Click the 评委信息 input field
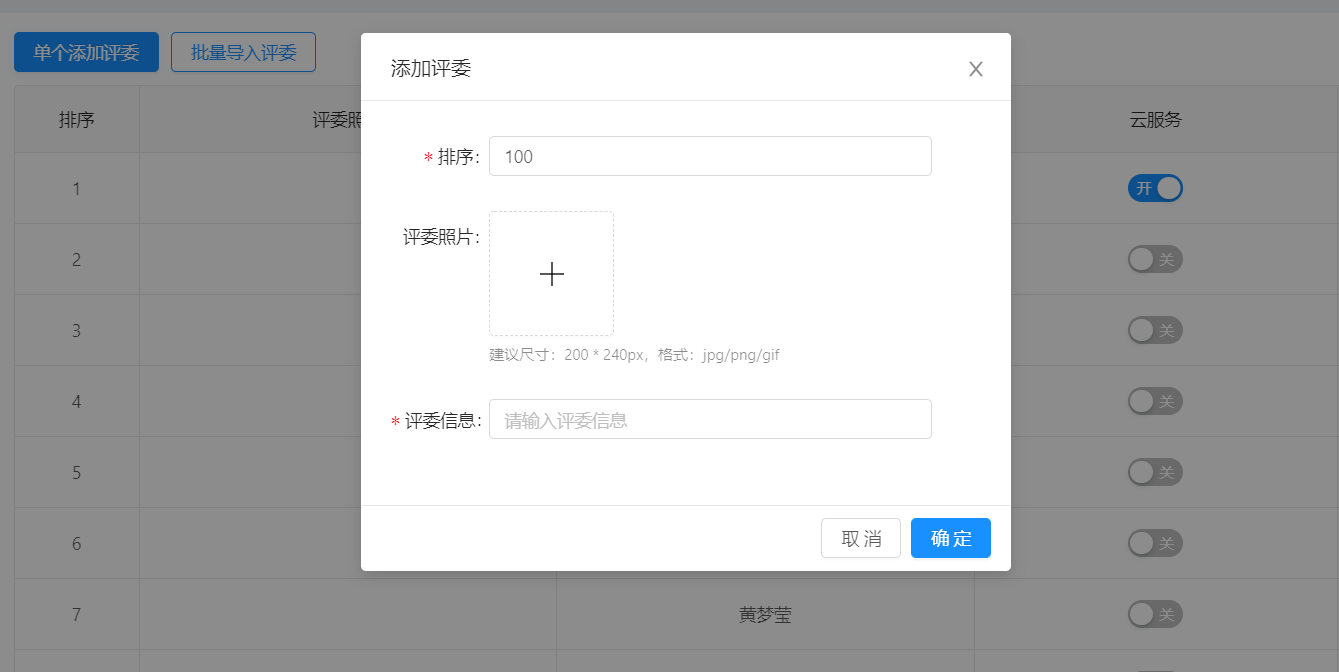Image resolution: width=1339 pixels, height=672 pixels. click(710, 419)
